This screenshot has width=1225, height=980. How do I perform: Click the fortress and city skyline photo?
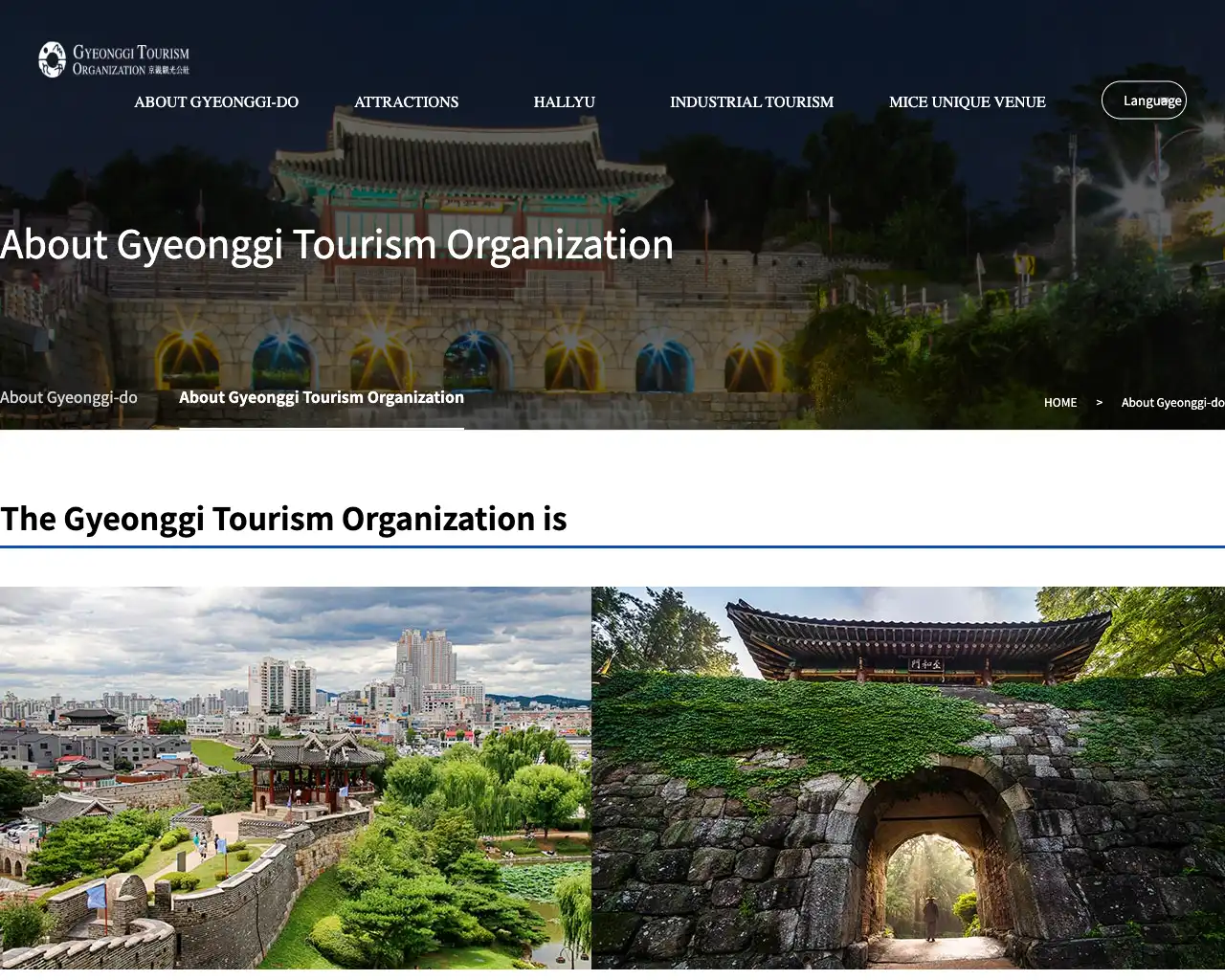pos(296,778)
